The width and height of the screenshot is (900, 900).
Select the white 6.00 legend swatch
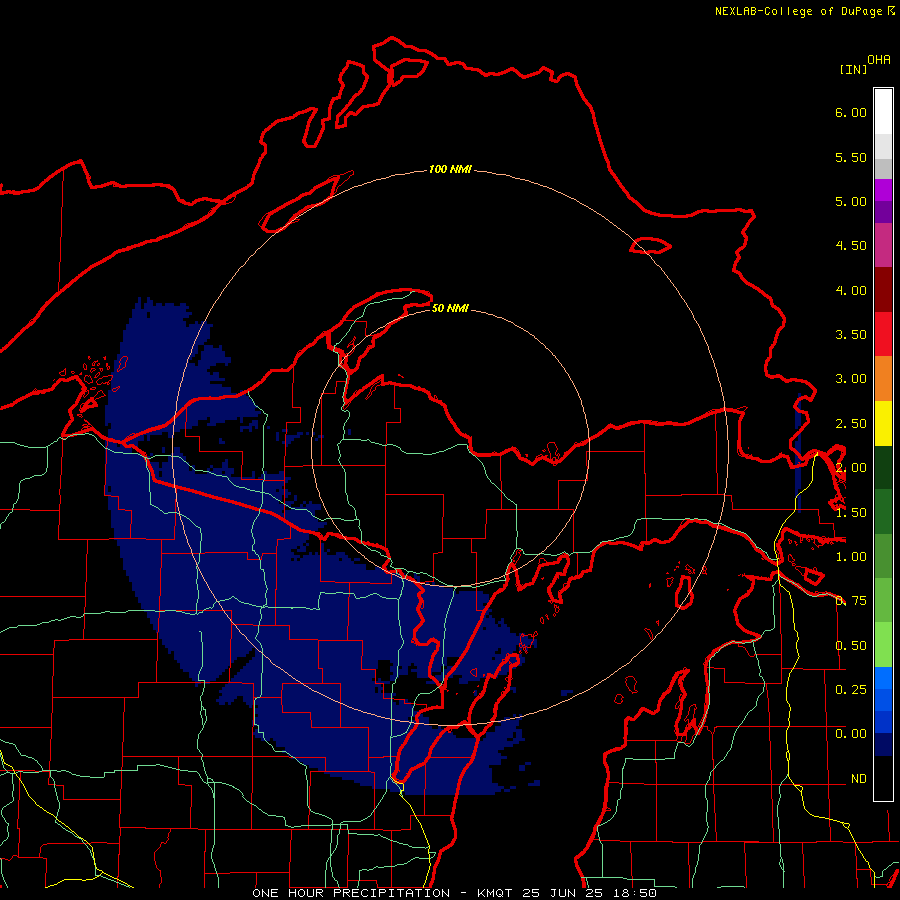point(883,112)
